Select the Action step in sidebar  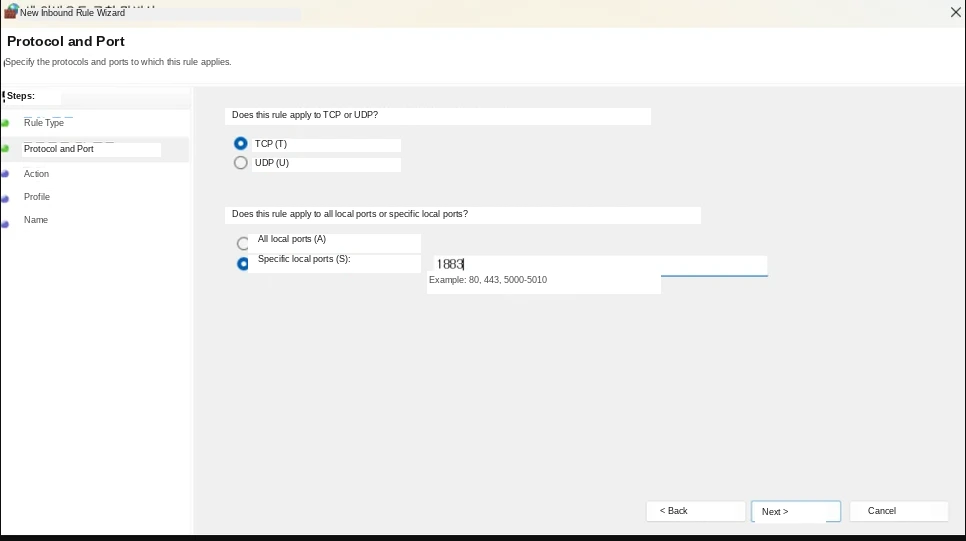(36, 174)
